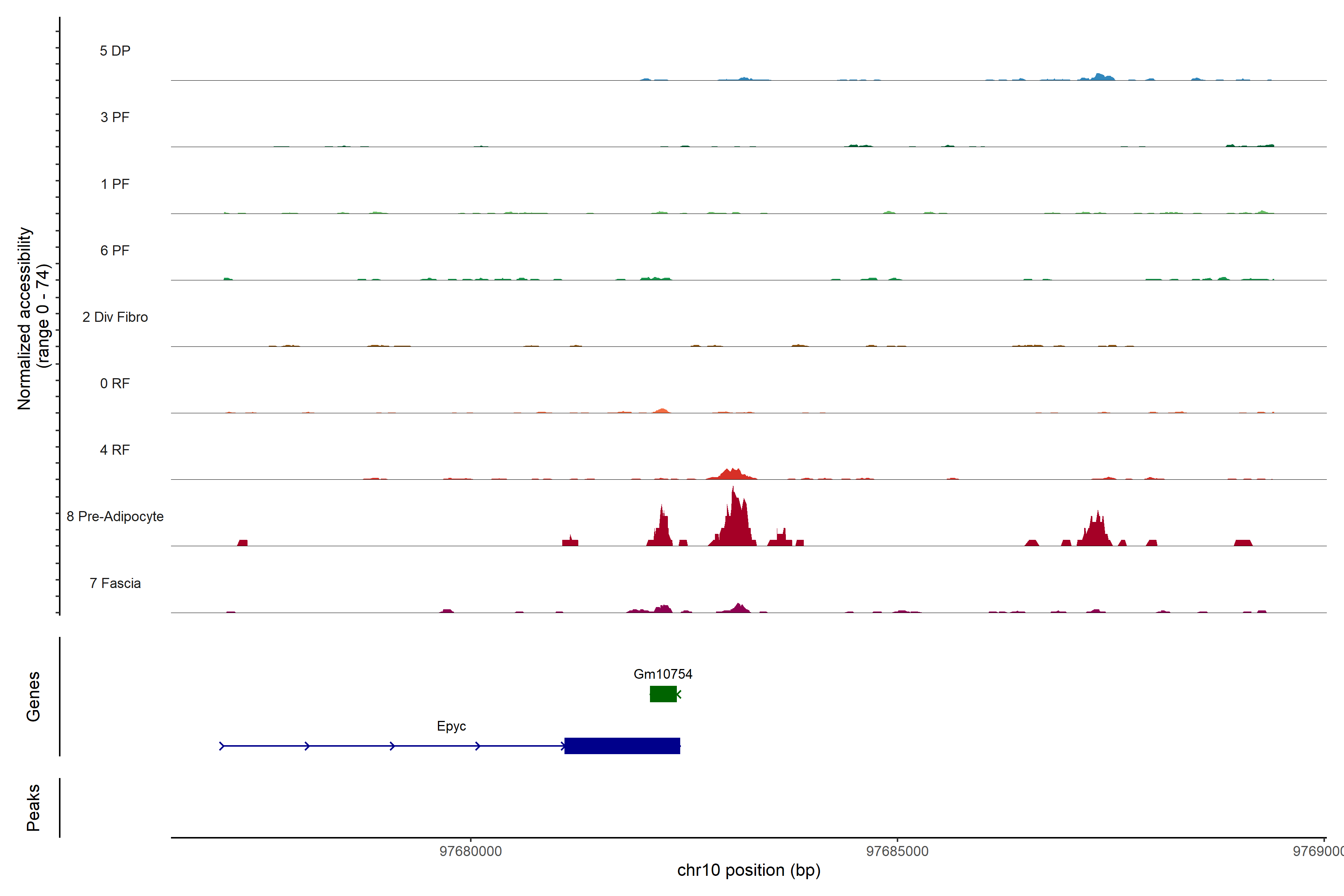Image resolution: width=1344 pixels, height=896 pixels.
Task: Click the Gm10754 gene name text
Action: click(663, 674)
